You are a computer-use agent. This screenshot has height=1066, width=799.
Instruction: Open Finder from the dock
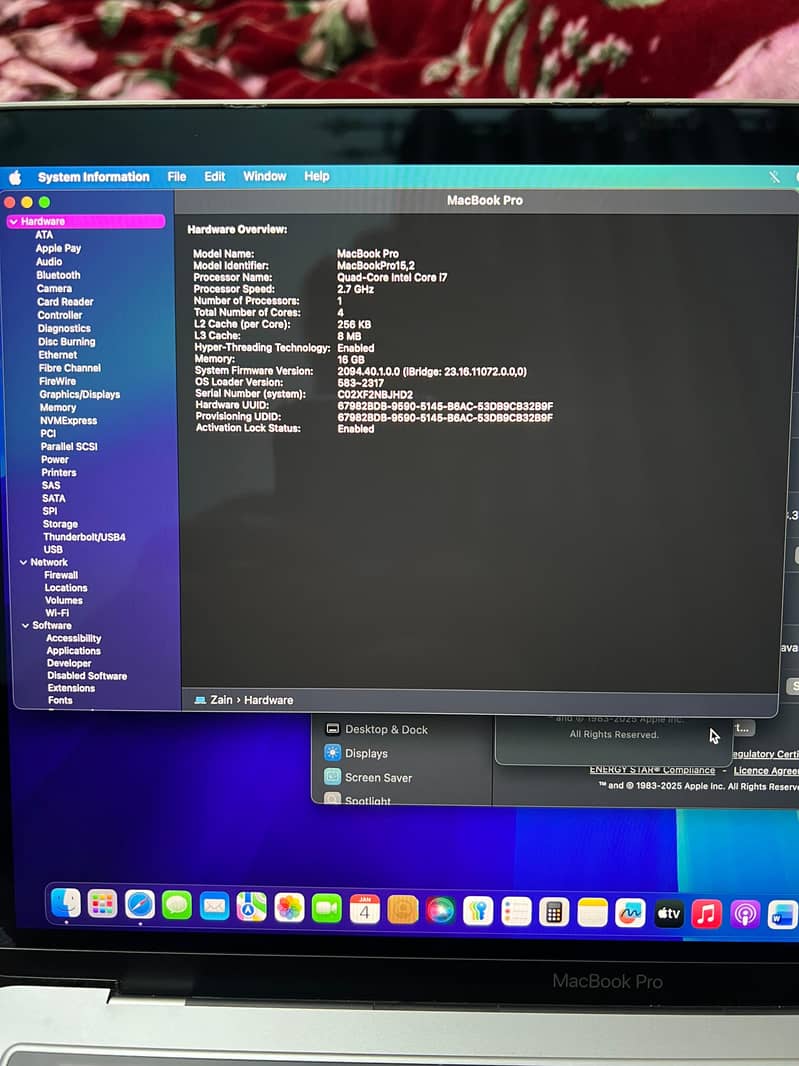tap(66, 904)
